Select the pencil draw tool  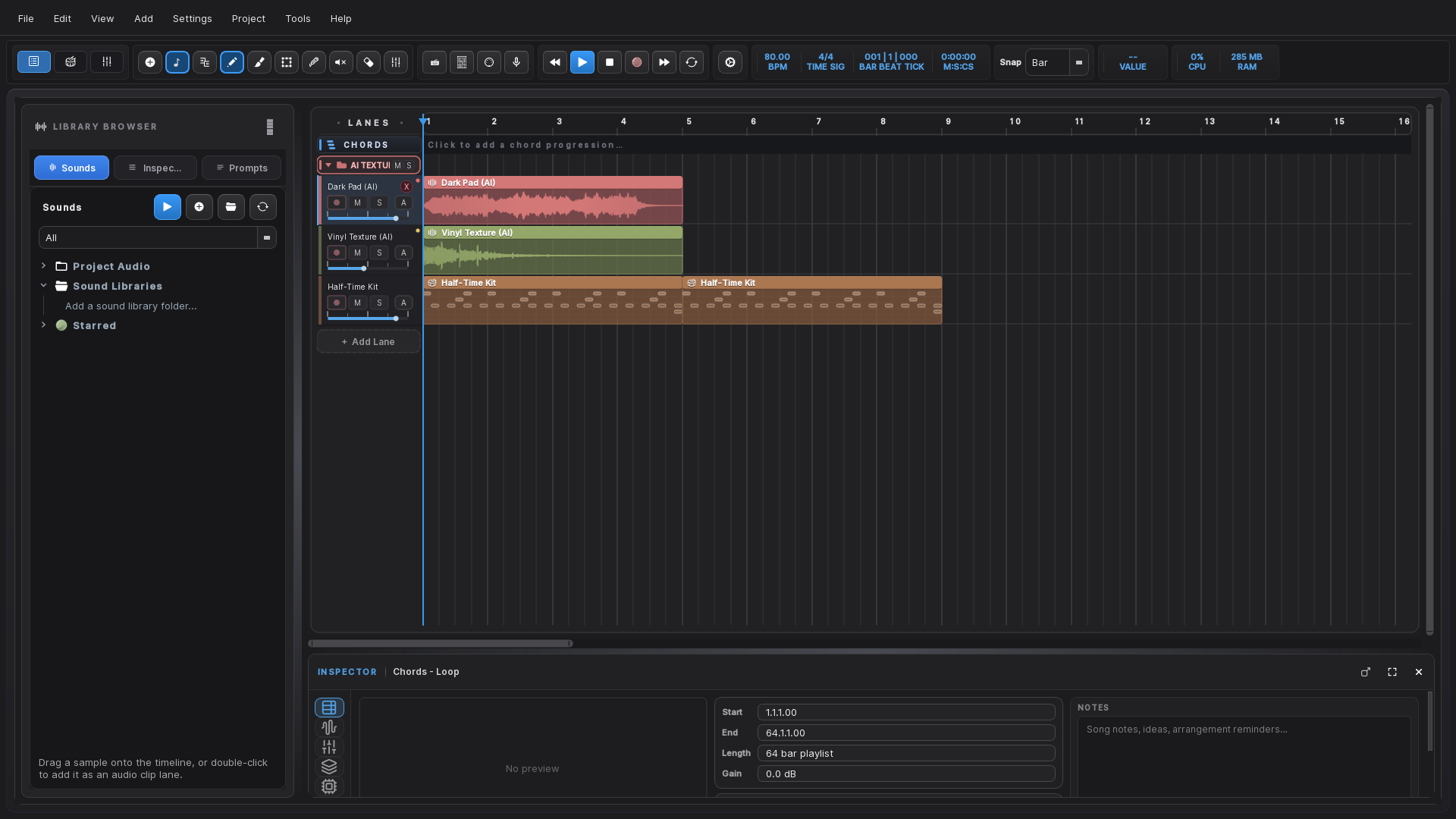coord(232,62)
